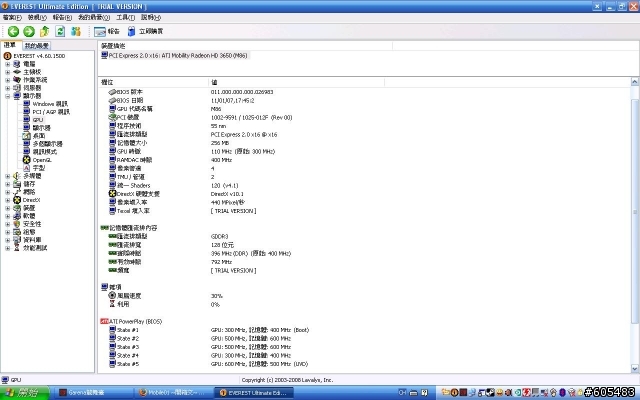Click the 值 value column header
The width and height of the screenshot is (640, 400).
coord(296,82)
